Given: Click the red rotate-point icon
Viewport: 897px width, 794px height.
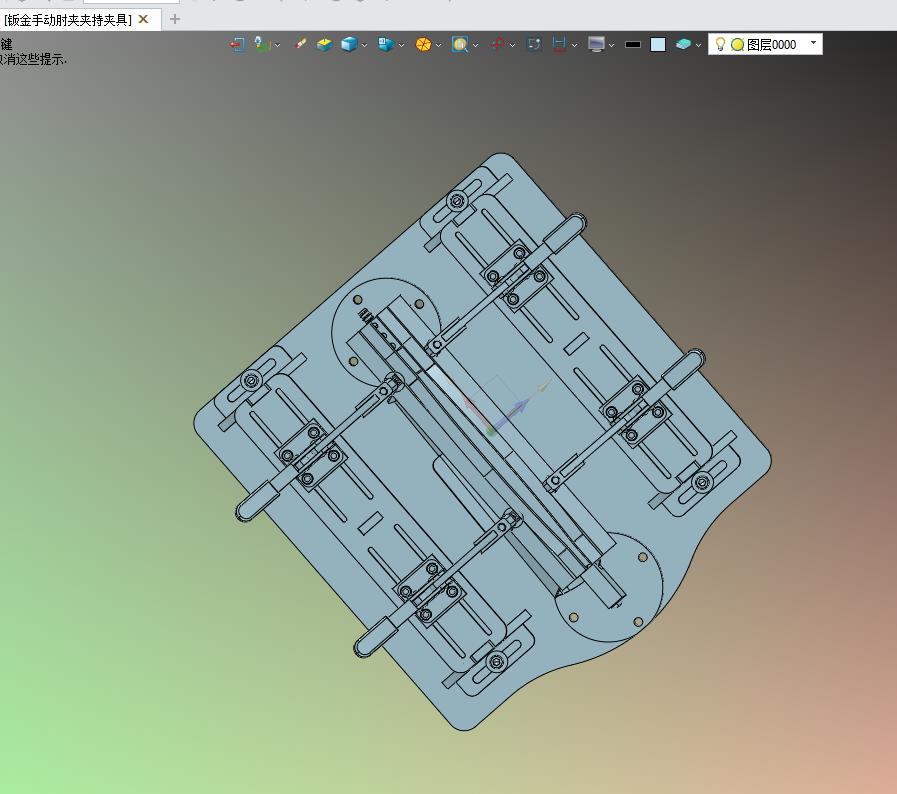Looking at the screenshot, I should pyautogui.click(x=498, y=44).
